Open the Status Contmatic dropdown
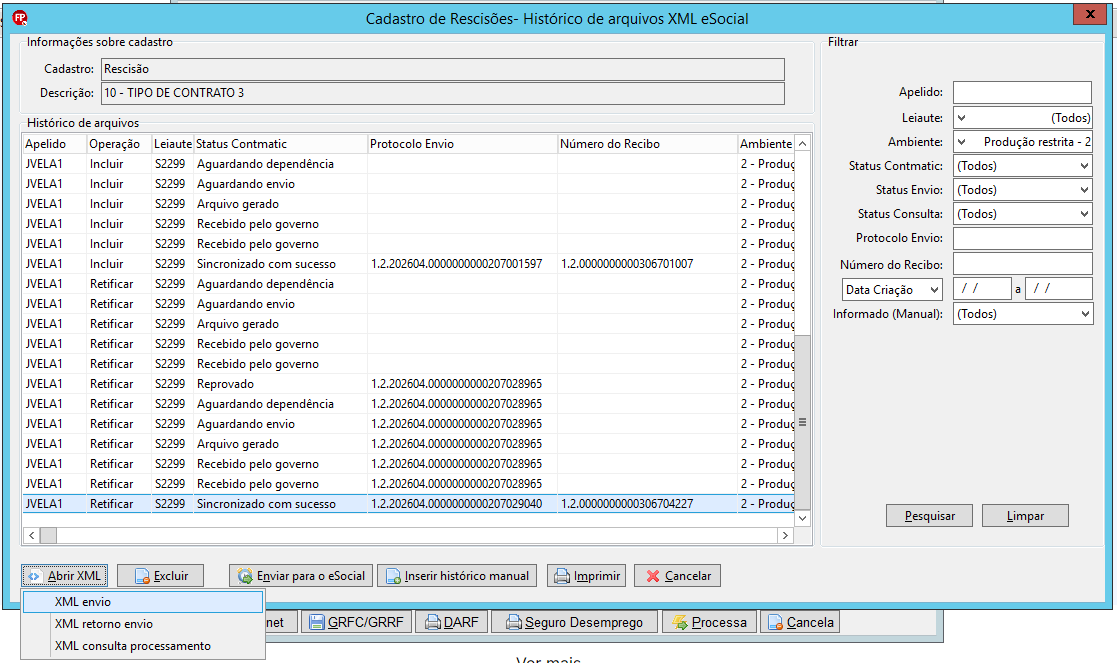The image size is (1117, 663). [x=1022, y=166]
